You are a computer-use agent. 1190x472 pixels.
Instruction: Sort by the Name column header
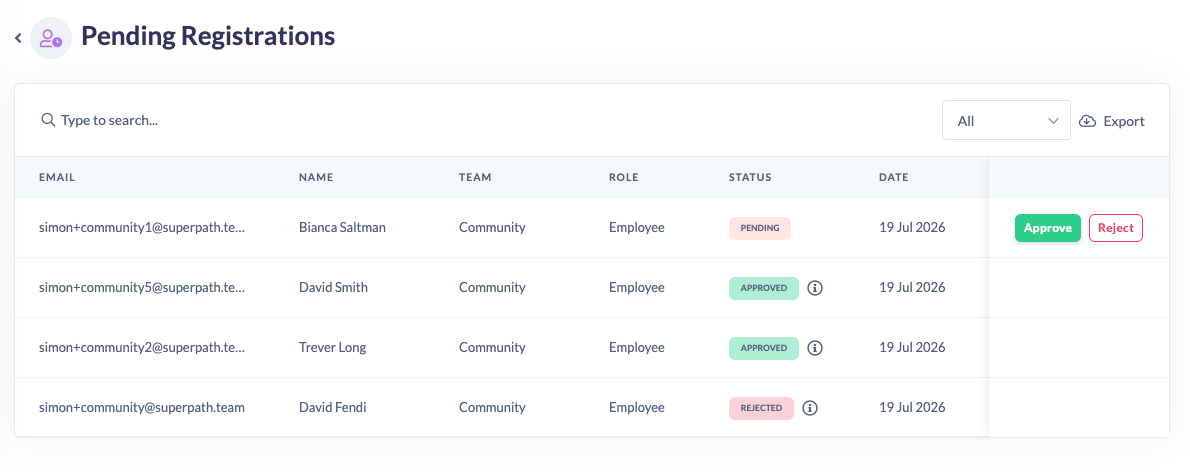316,178
